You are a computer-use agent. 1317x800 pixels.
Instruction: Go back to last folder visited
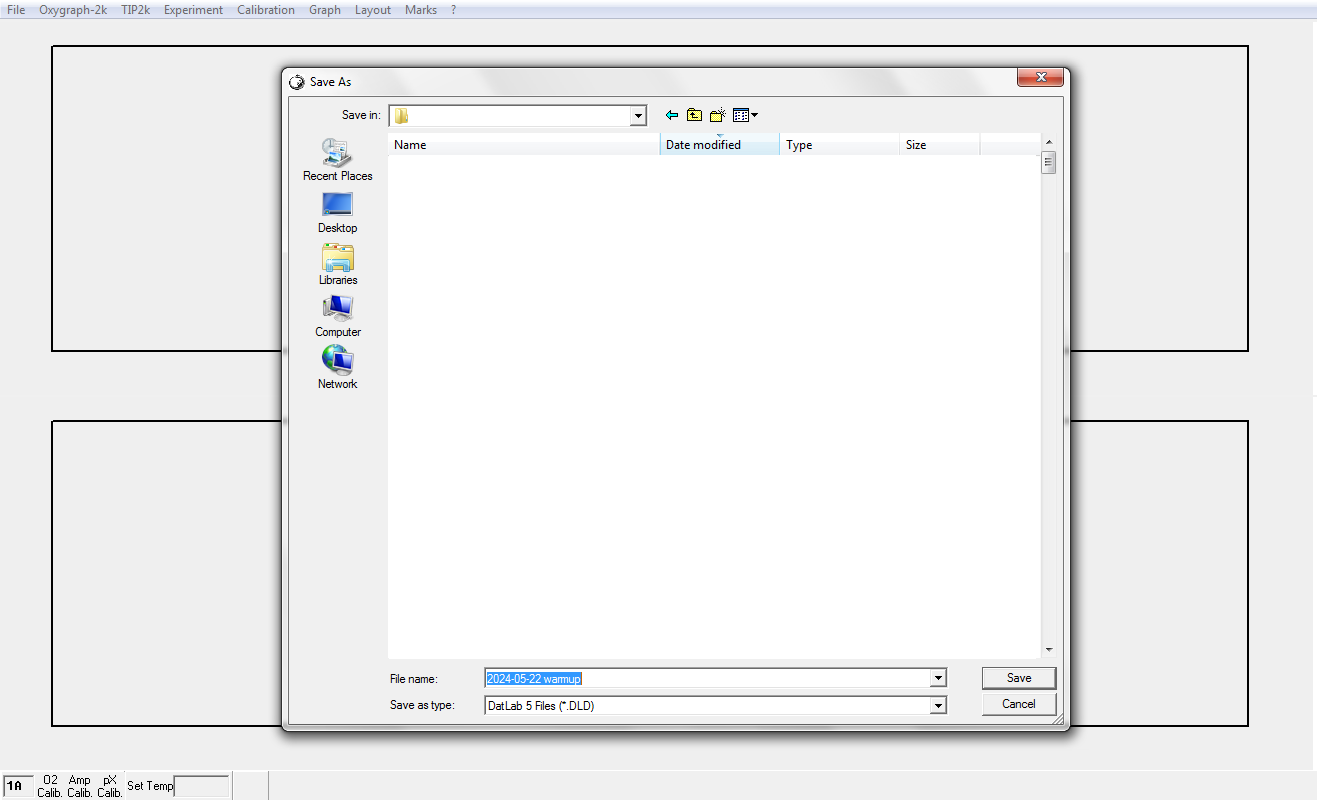(672, 115)
